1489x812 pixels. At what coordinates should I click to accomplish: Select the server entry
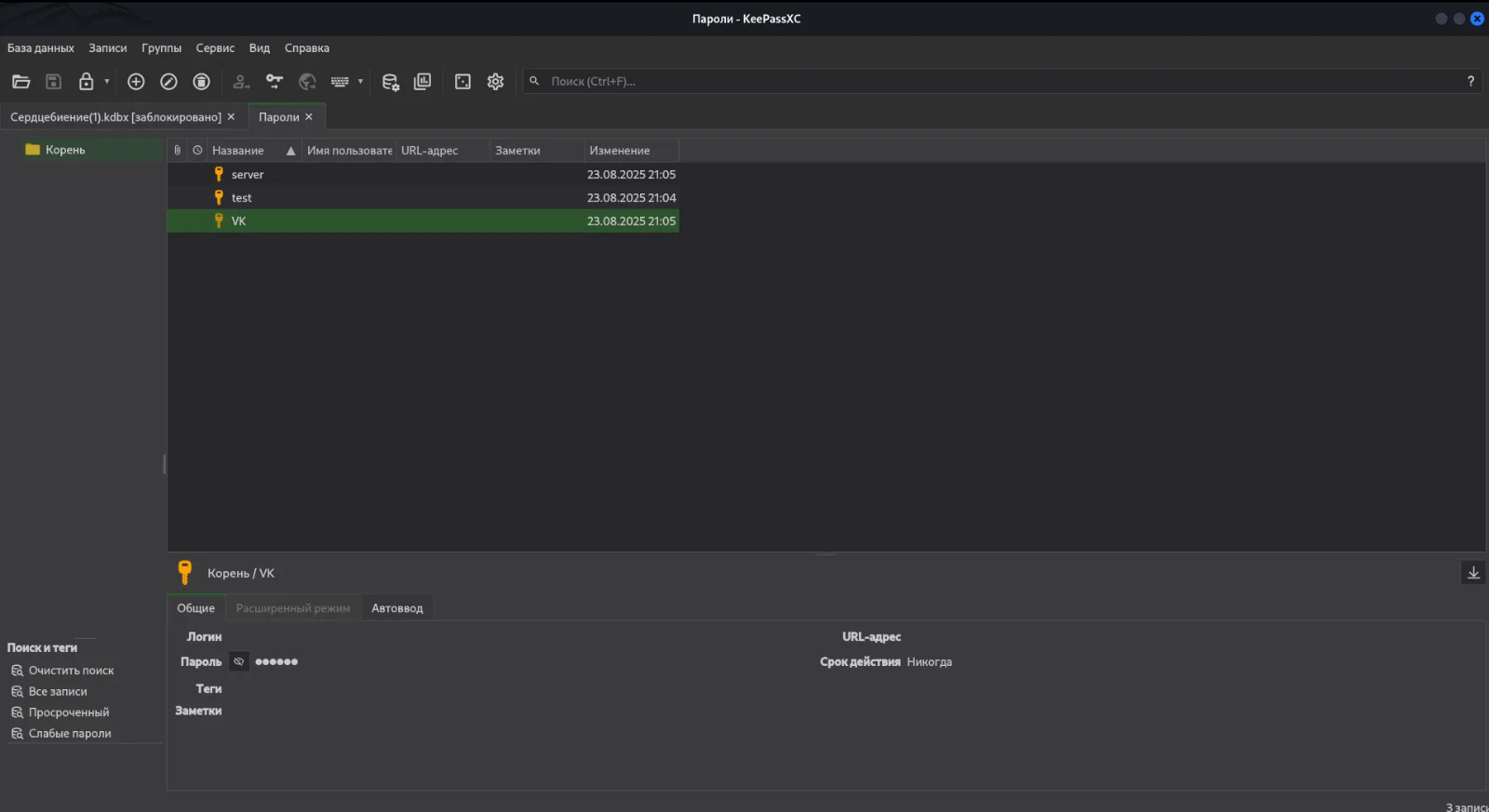(x=423, y=175)
